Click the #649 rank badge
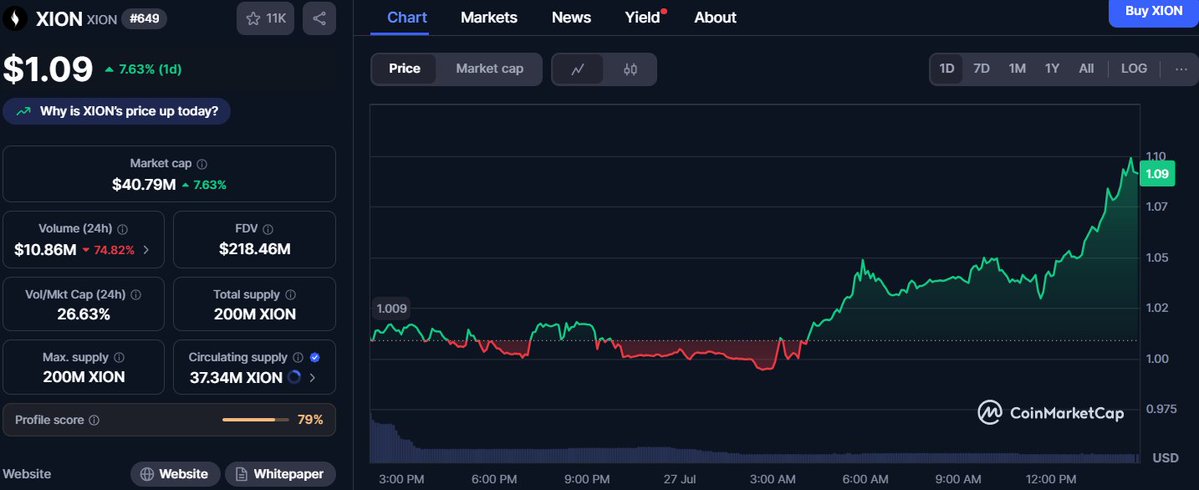 (x=145, y=19)
